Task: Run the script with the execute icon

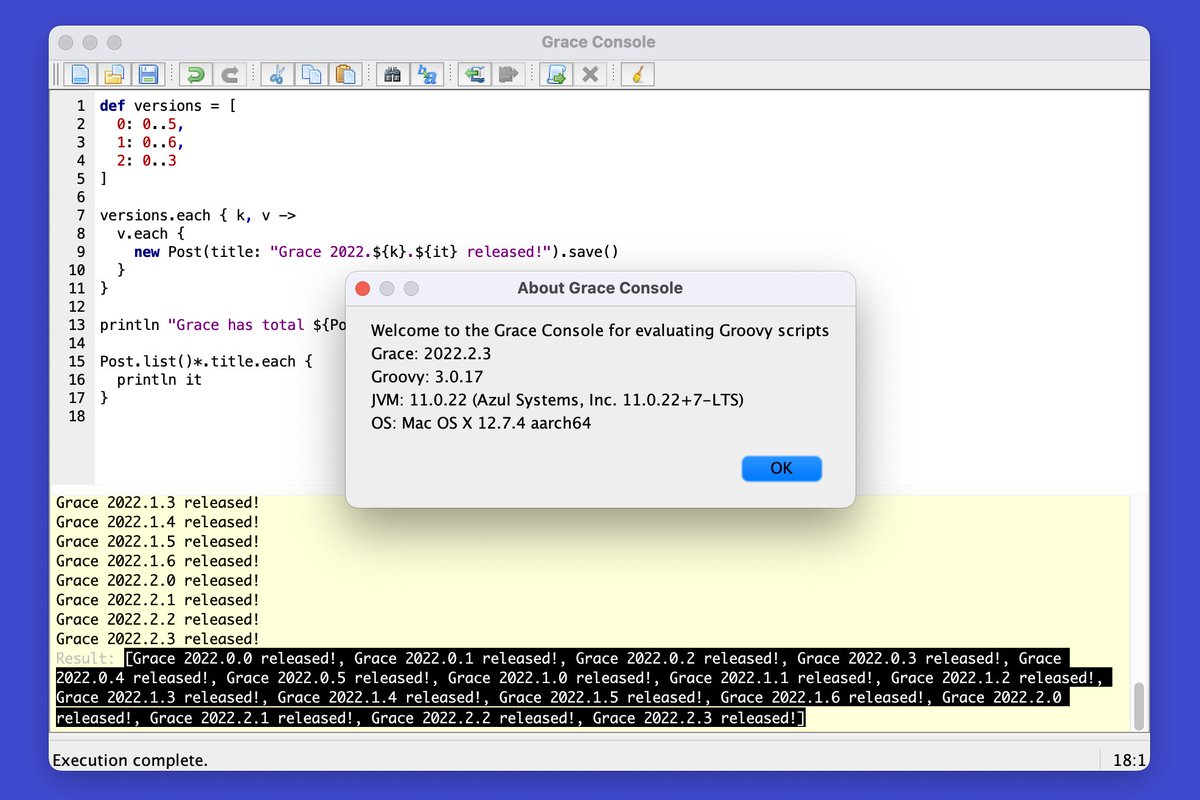Action: point(556,73)
